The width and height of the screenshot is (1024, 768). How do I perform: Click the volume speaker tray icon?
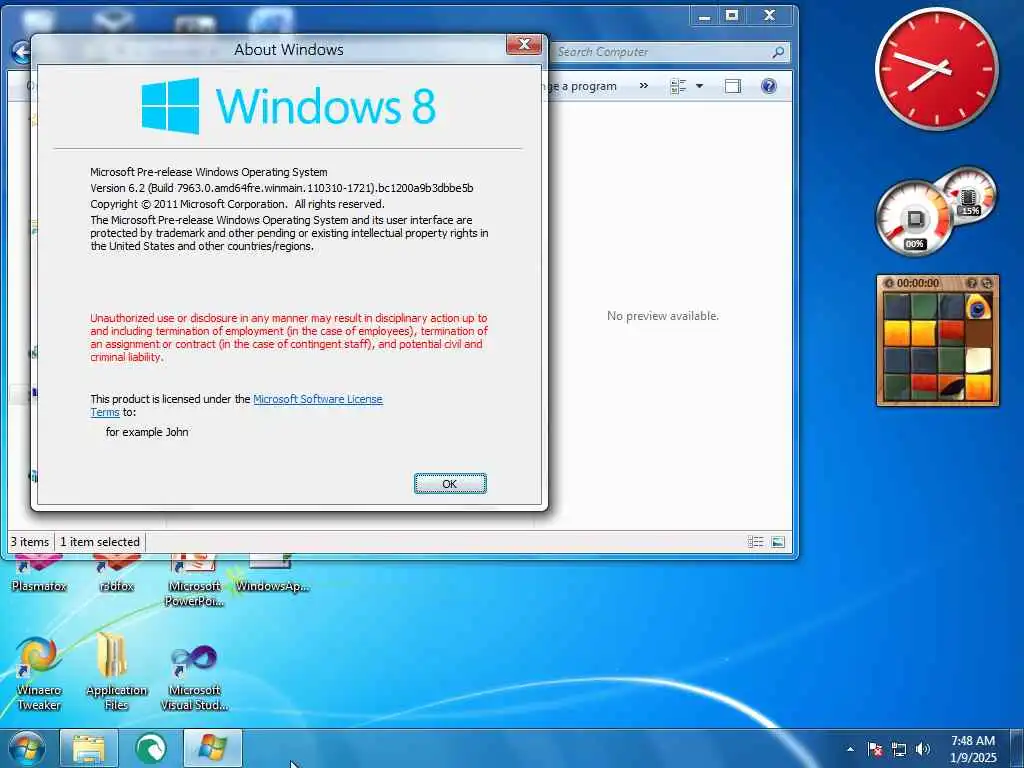click(x=923, y=749)
